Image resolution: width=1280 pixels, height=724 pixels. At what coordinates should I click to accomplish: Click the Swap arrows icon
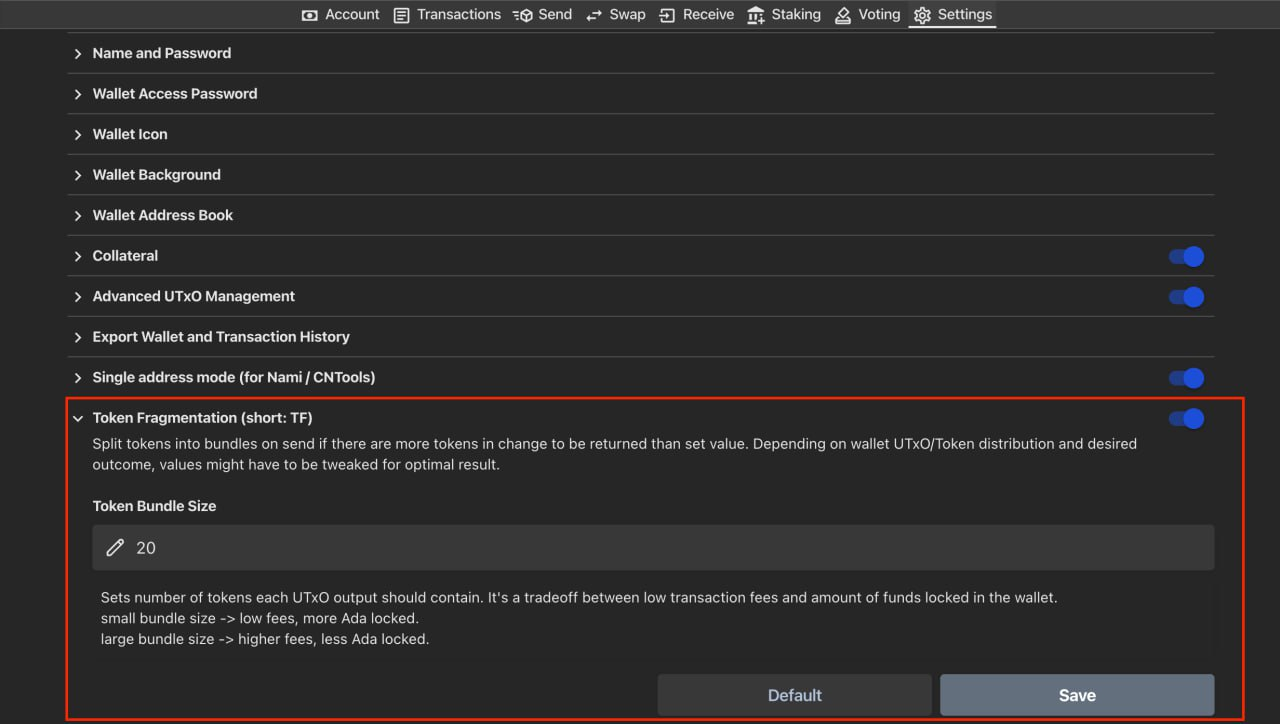595,15
